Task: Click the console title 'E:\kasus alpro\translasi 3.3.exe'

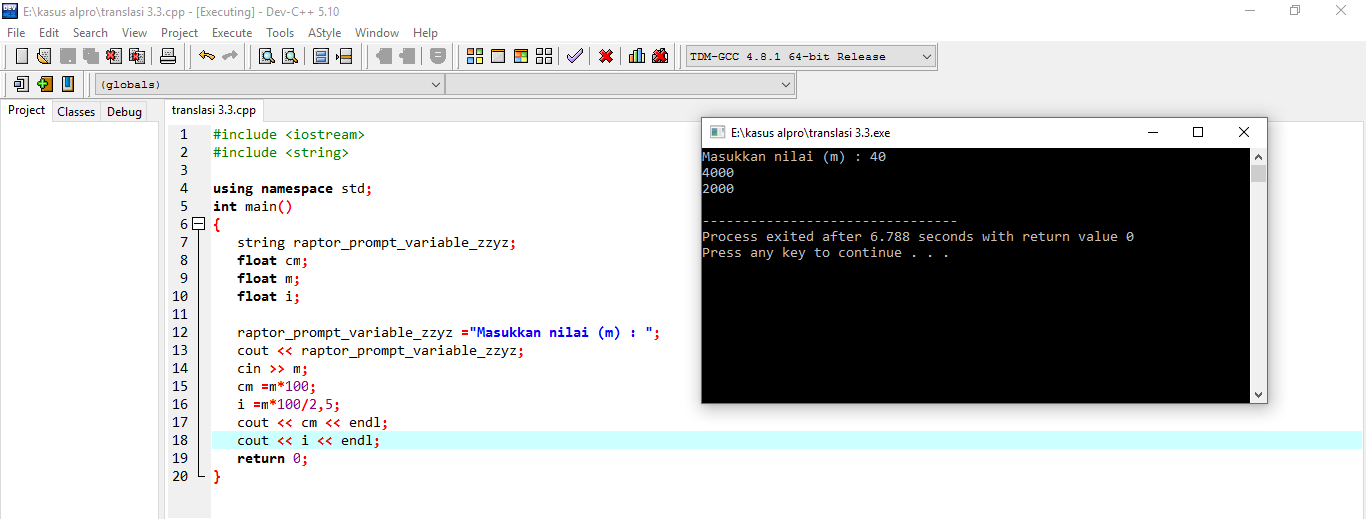Action: [x=811, y=132]
